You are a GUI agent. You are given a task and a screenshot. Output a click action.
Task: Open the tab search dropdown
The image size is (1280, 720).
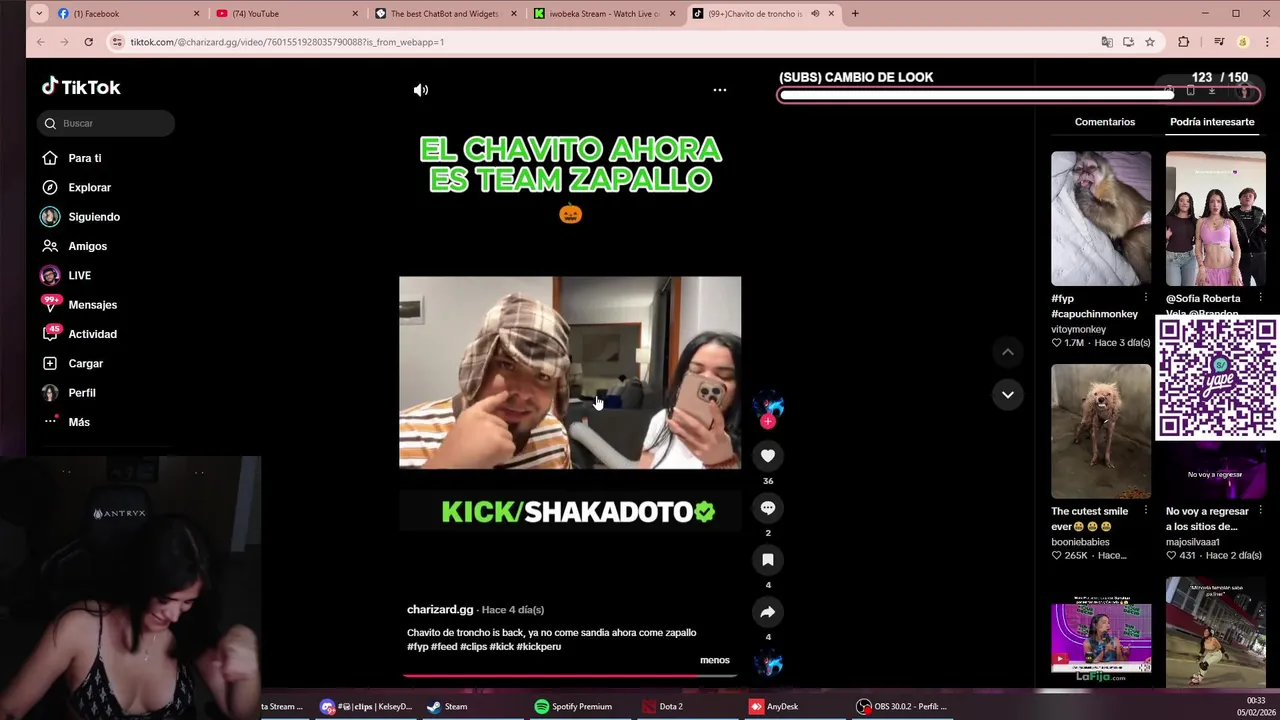39,14
